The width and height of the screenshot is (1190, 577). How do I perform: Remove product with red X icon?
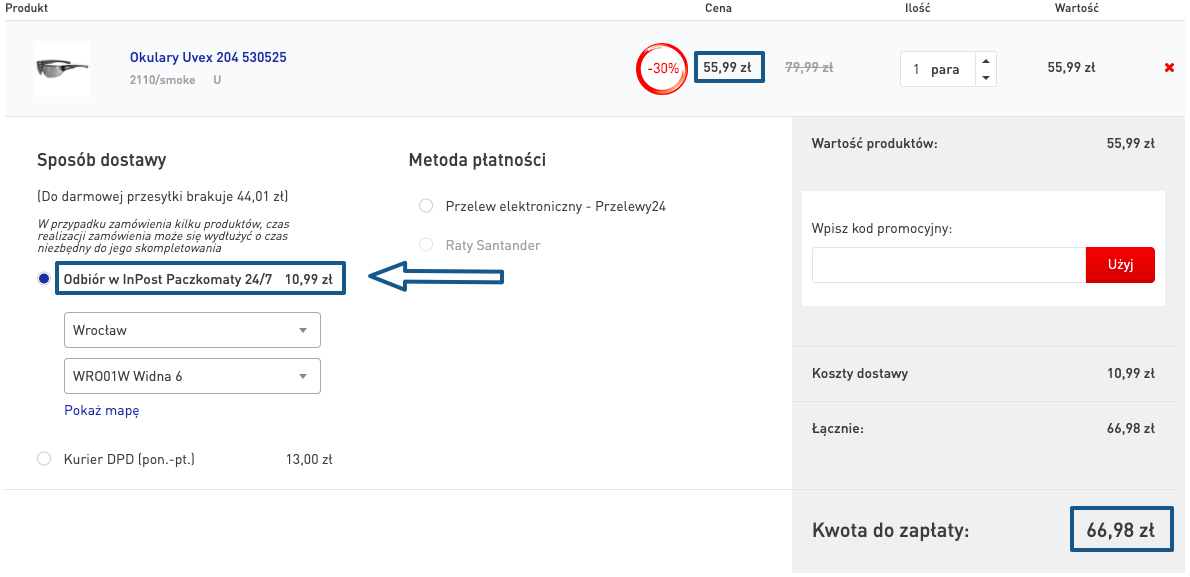click(x=1169, y=68)
